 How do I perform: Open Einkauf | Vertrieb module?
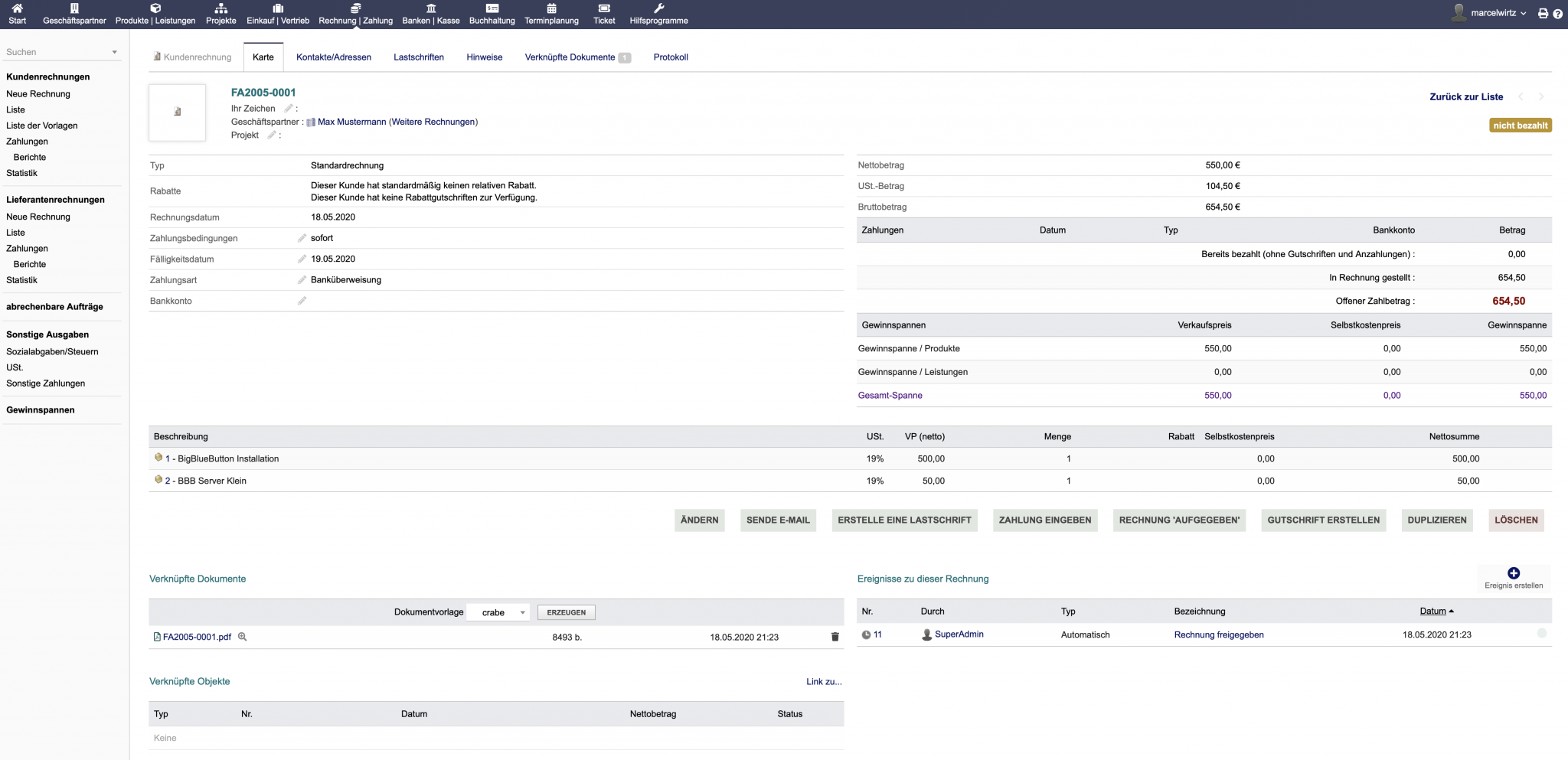(278, 14)
